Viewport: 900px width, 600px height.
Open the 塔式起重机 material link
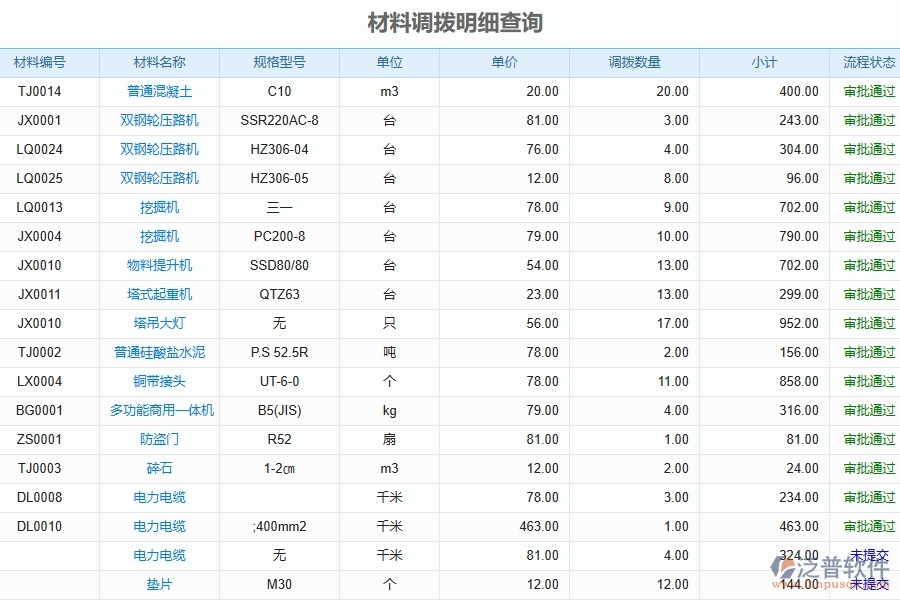point(158,294)
